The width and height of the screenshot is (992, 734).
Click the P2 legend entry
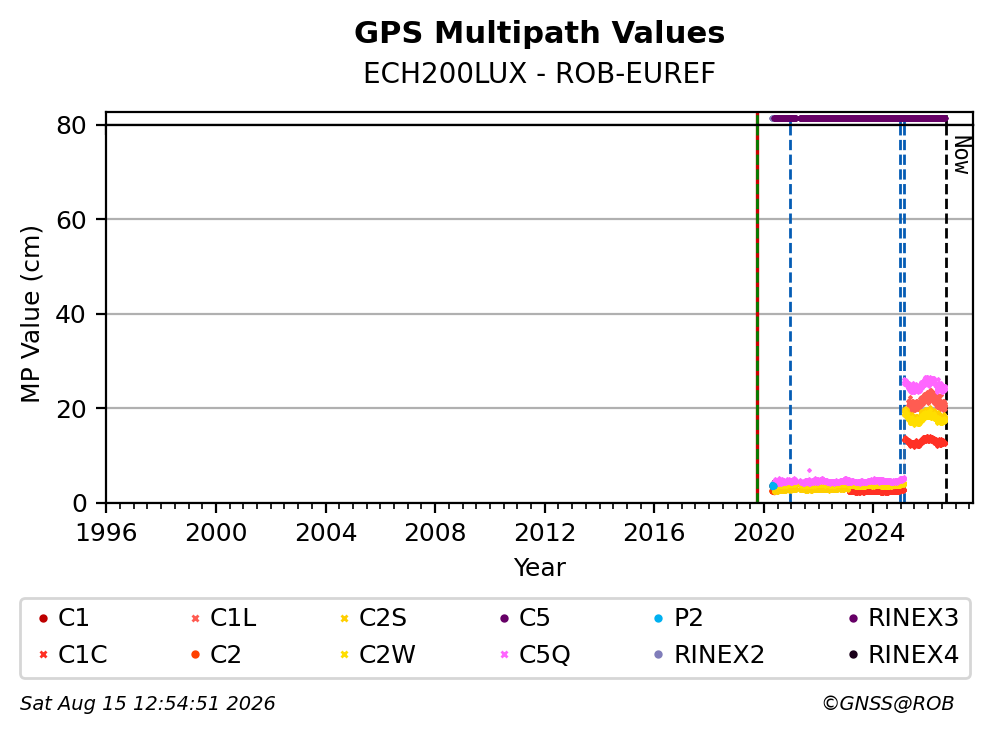tap(678, 618)
